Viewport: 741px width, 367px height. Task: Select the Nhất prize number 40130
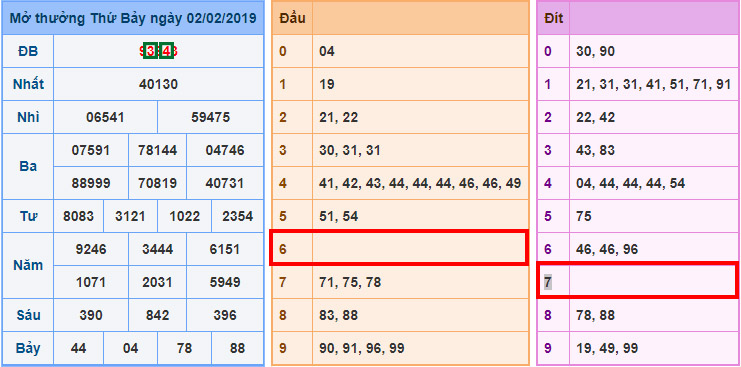click(158, 85)
